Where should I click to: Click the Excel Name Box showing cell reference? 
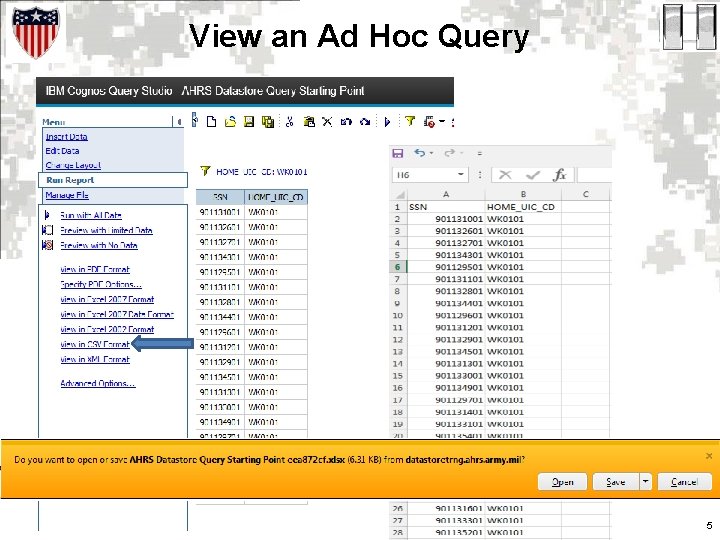click(x=424, y=175)
